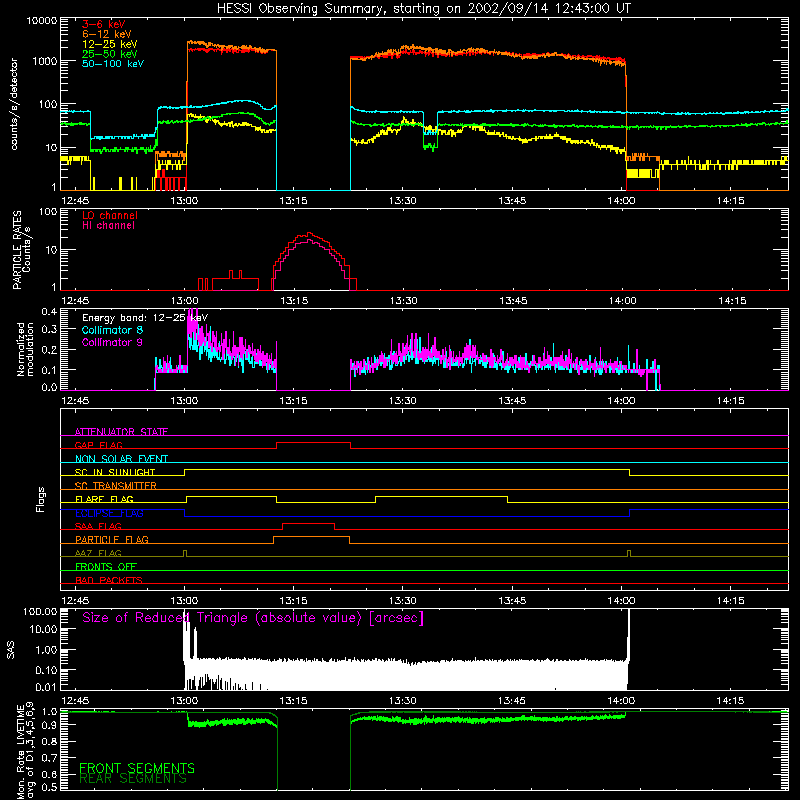
Task: Click the 14:00 tick under flags panel
Action: 621,601
